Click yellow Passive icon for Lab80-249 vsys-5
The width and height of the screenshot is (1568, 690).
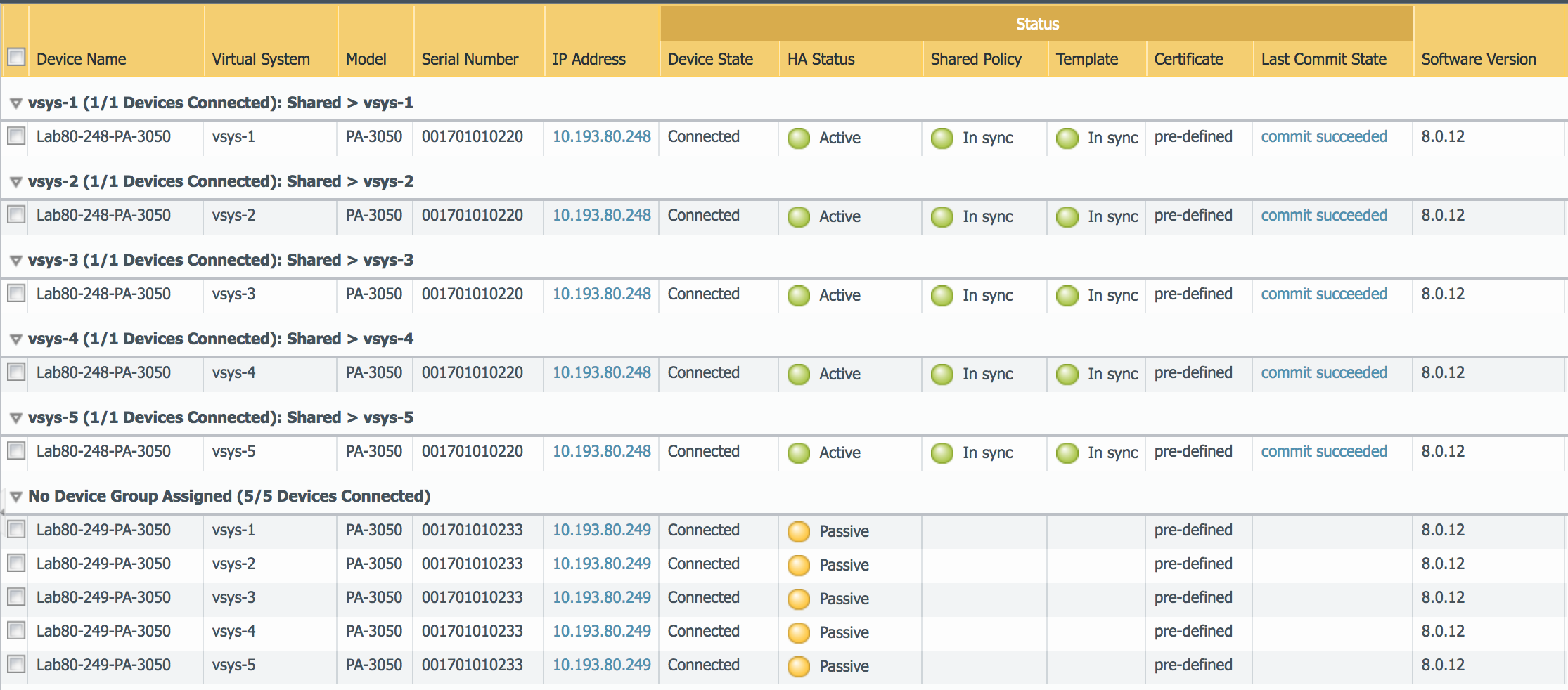pyautogui.click(x=798, y=667)
